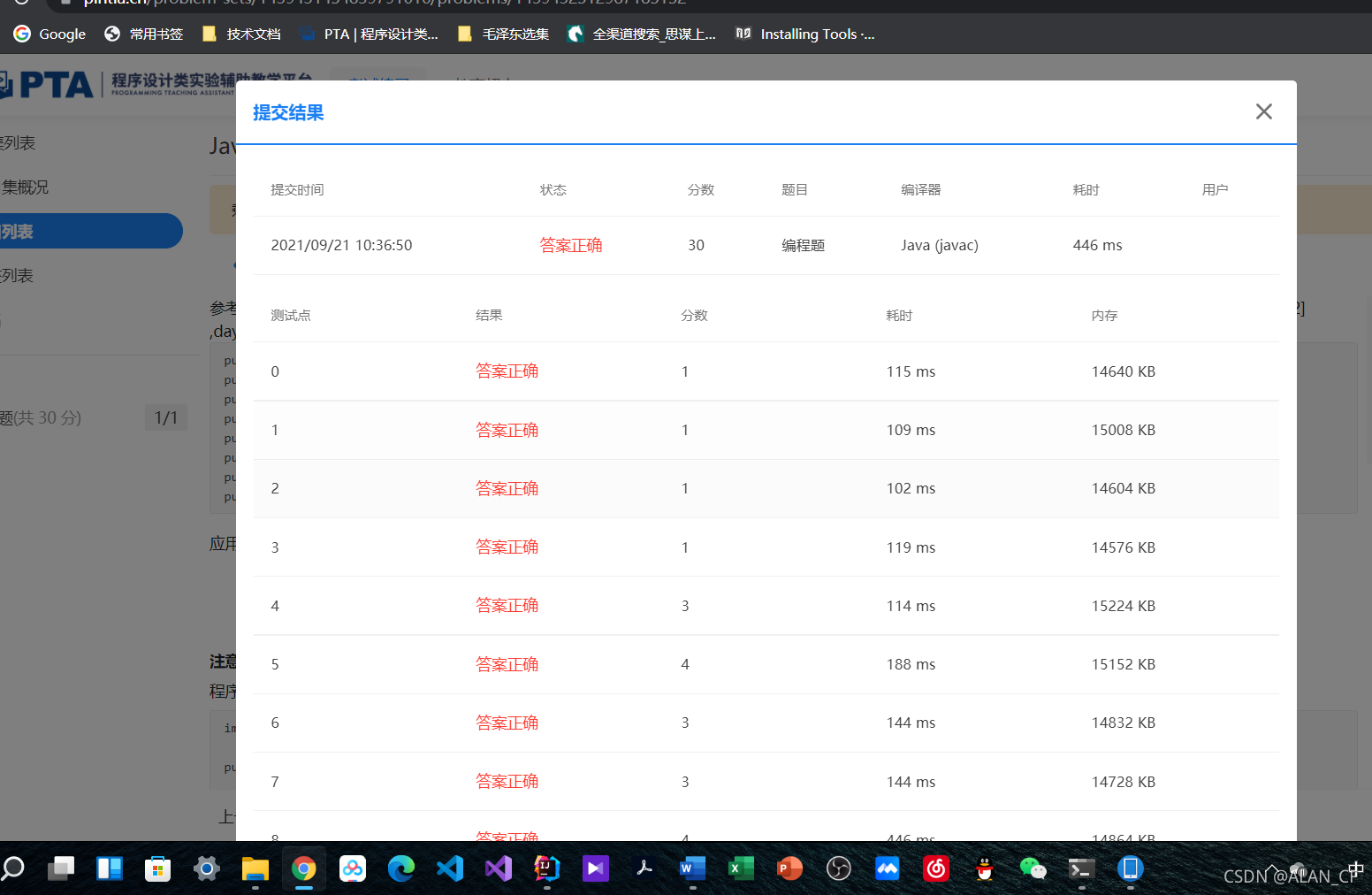
Task: Click the Installing Tools favicon
Action: pyautogui.click(x=743, y=34)
